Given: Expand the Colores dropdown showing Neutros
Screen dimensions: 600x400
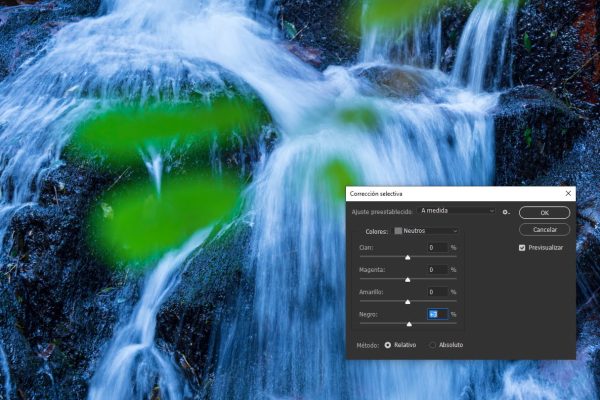Looking at the screenshot, I should click(x=427, y=230).
